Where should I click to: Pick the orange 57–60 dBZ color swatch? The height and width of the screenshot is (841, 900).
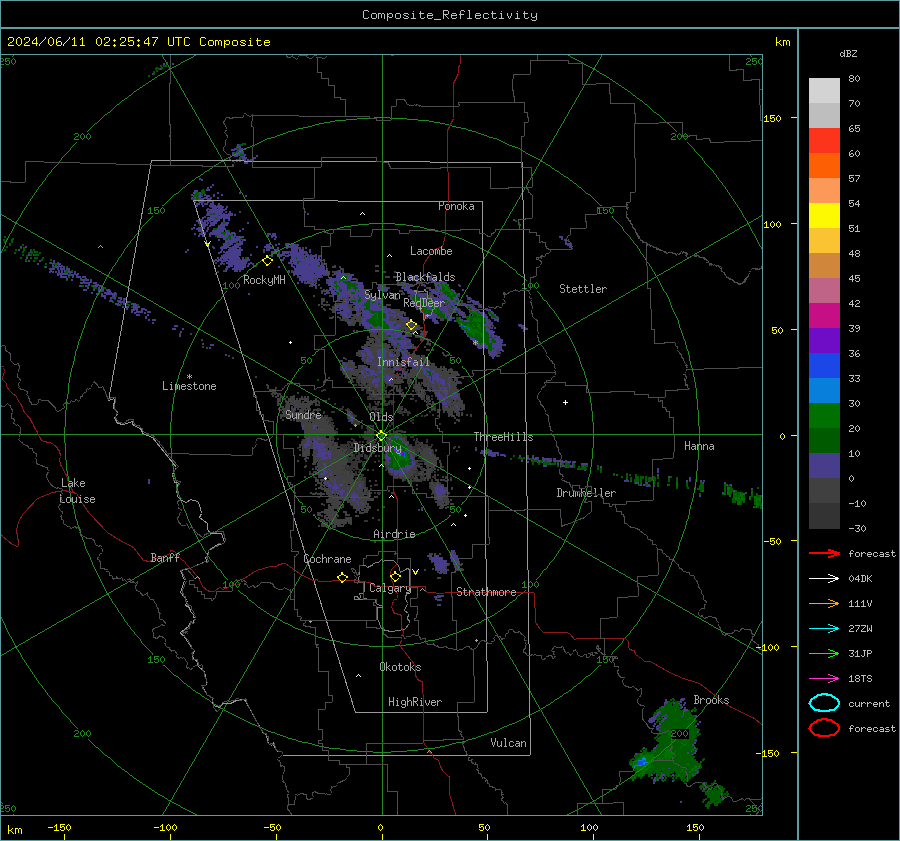[824, 165]
